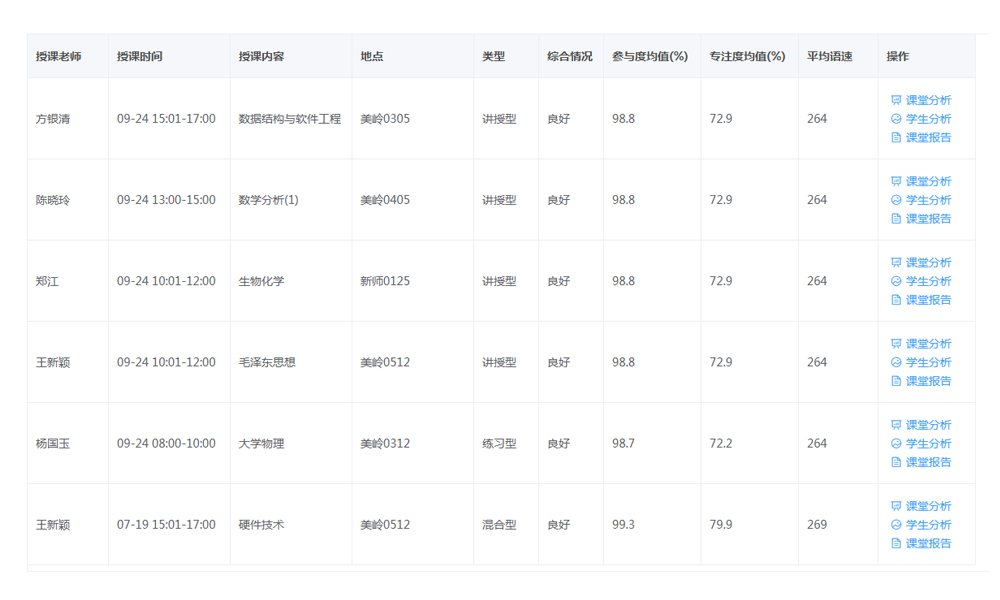
Task: Click the 授课老师 column header
Action: (60, 56)
